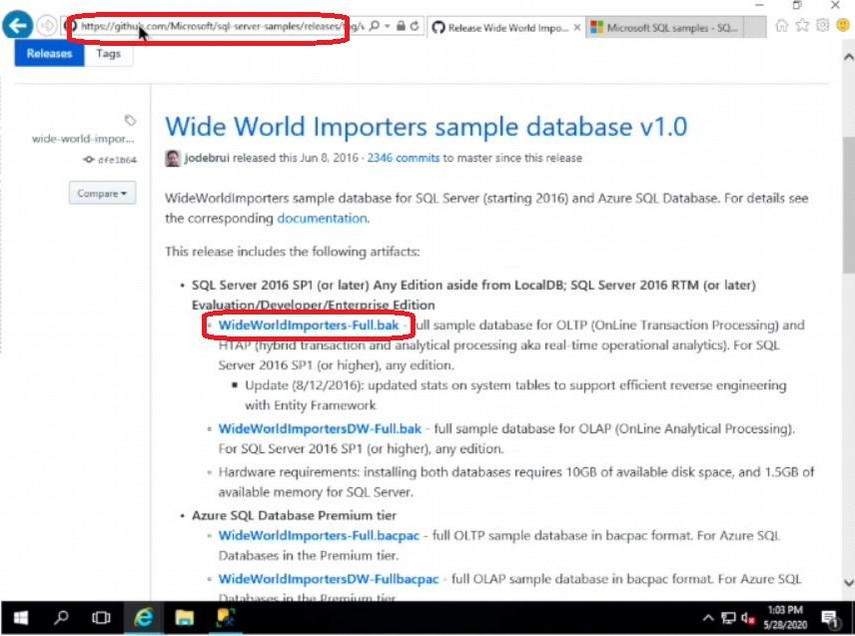Click the Home icon in Internet Explorer
Screen dimensions: 855x636
pos(784,25)
